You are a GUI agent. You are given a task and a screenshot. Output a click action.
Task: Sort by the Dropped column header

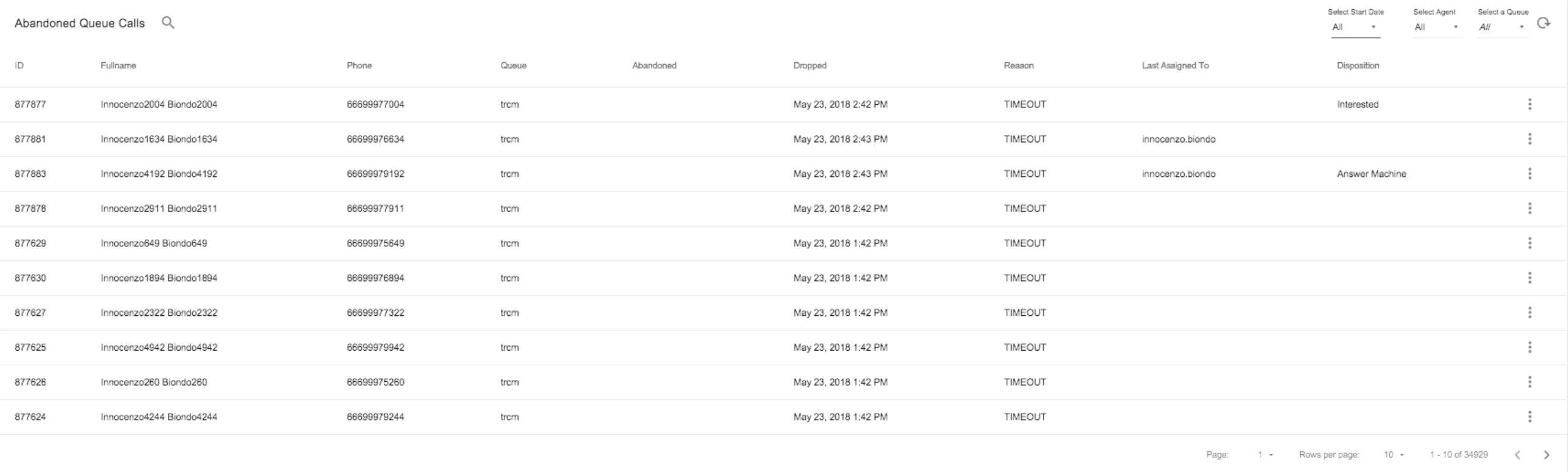click(810, 65)
